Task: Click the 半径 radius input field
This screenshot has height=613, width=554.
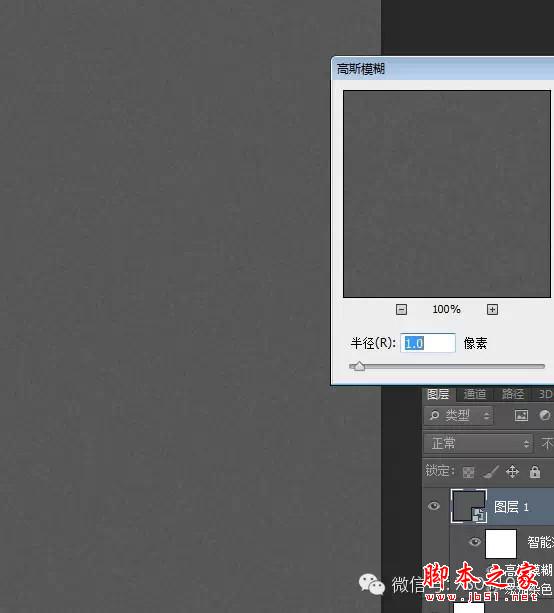Action: tap(428, 343)
